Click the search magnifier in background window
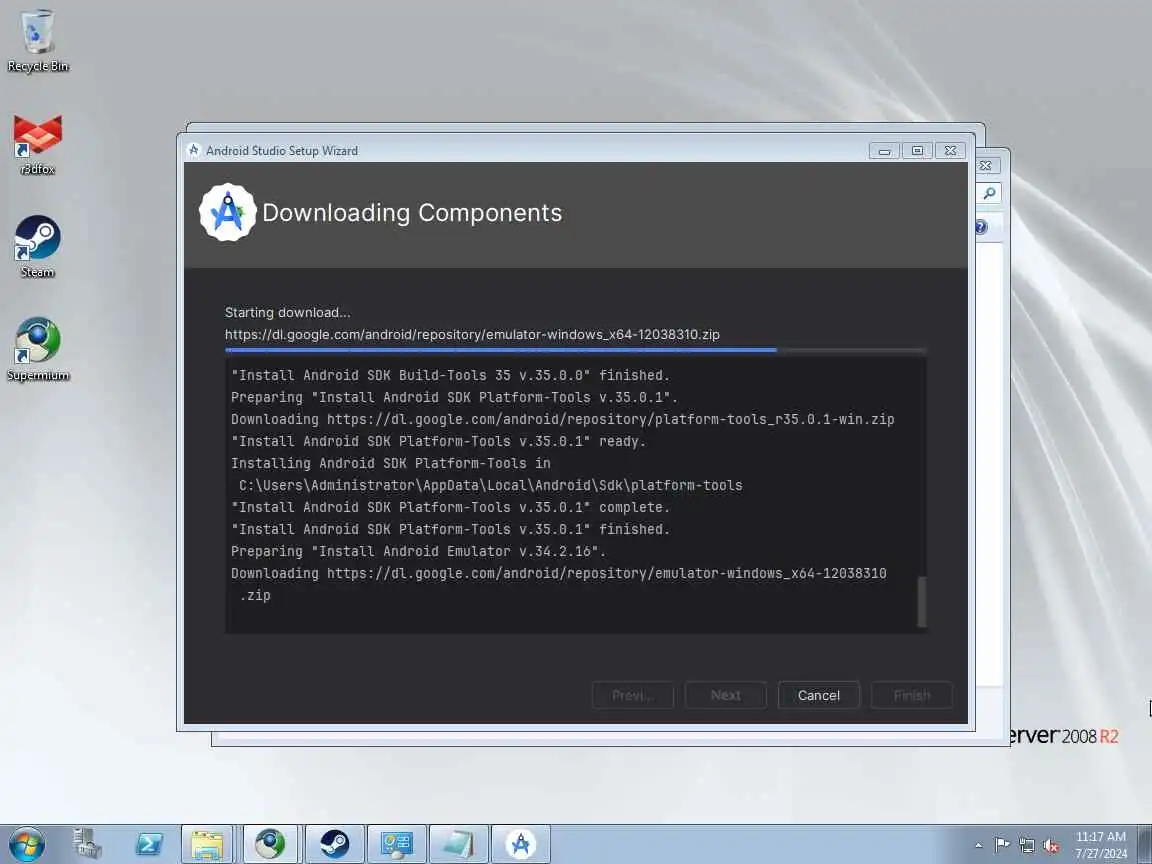 [990, 193]
